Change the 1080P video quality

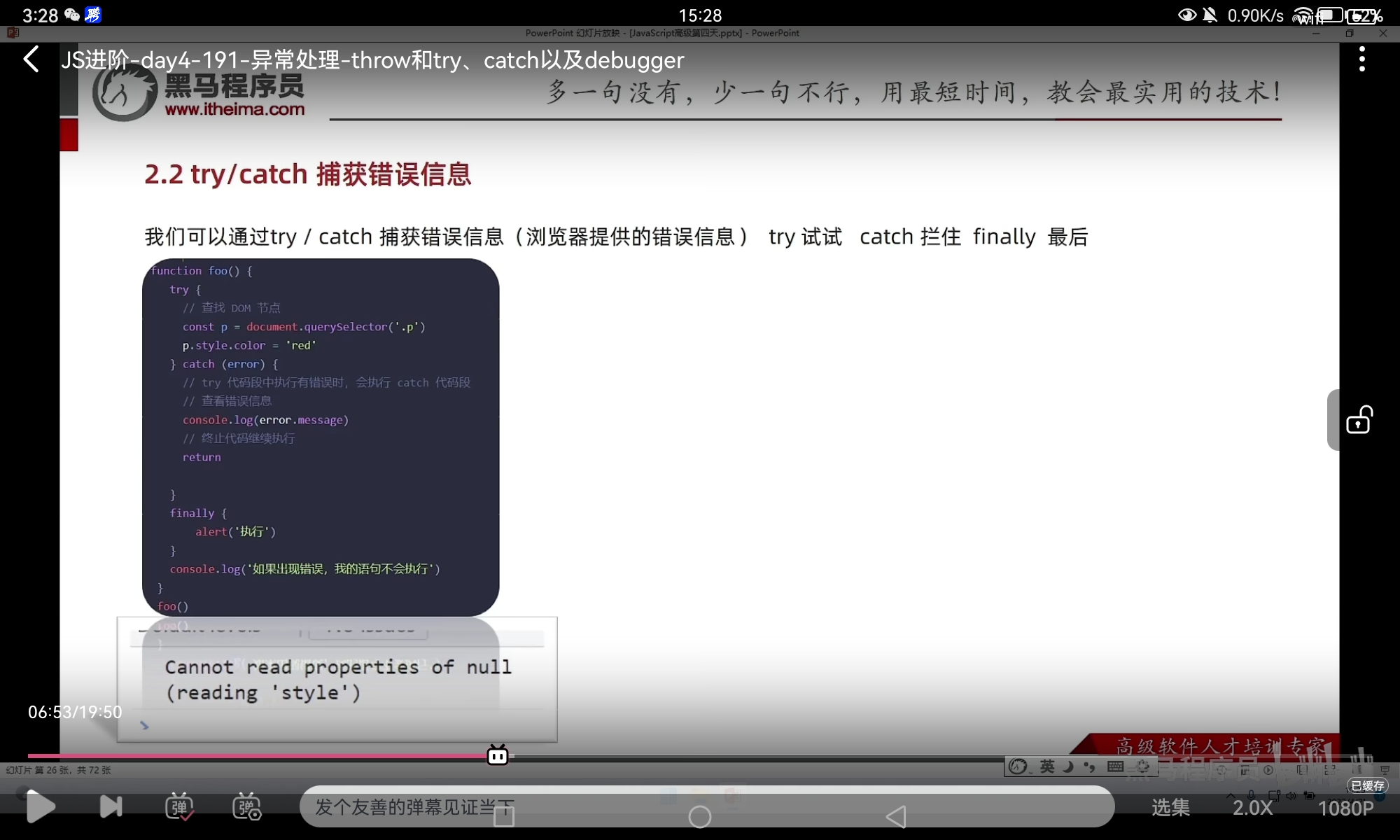click(1345, 808)
